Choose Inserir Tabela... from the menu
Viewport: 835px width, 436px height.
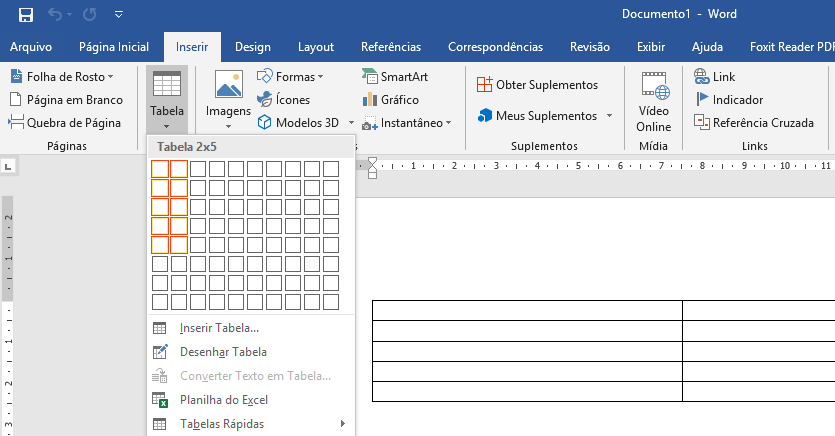tap(219, 328)
